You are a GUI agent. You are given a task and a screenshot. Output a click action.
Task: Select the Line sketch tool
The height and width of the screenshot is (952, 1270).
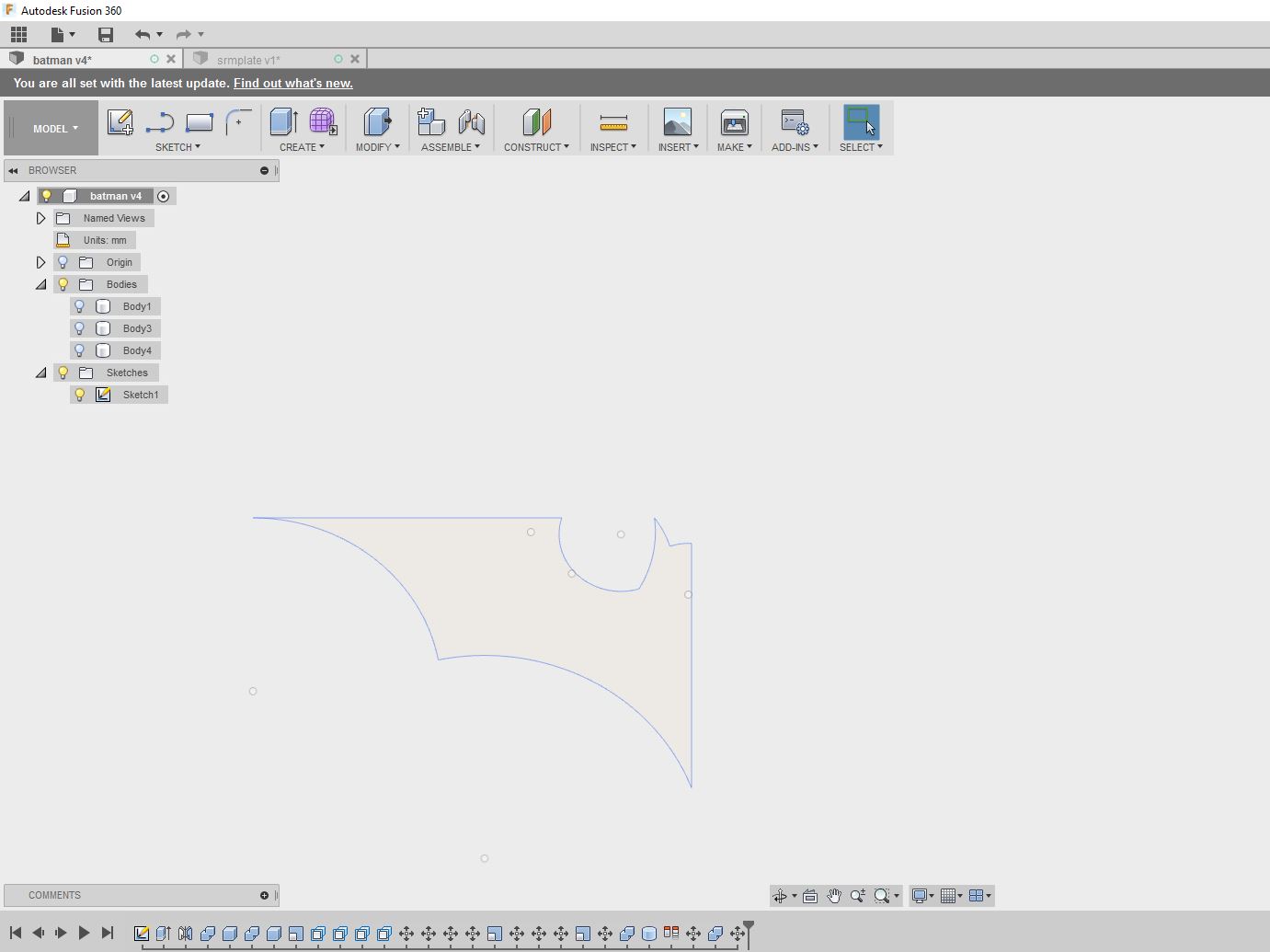[x=160, y=122]
